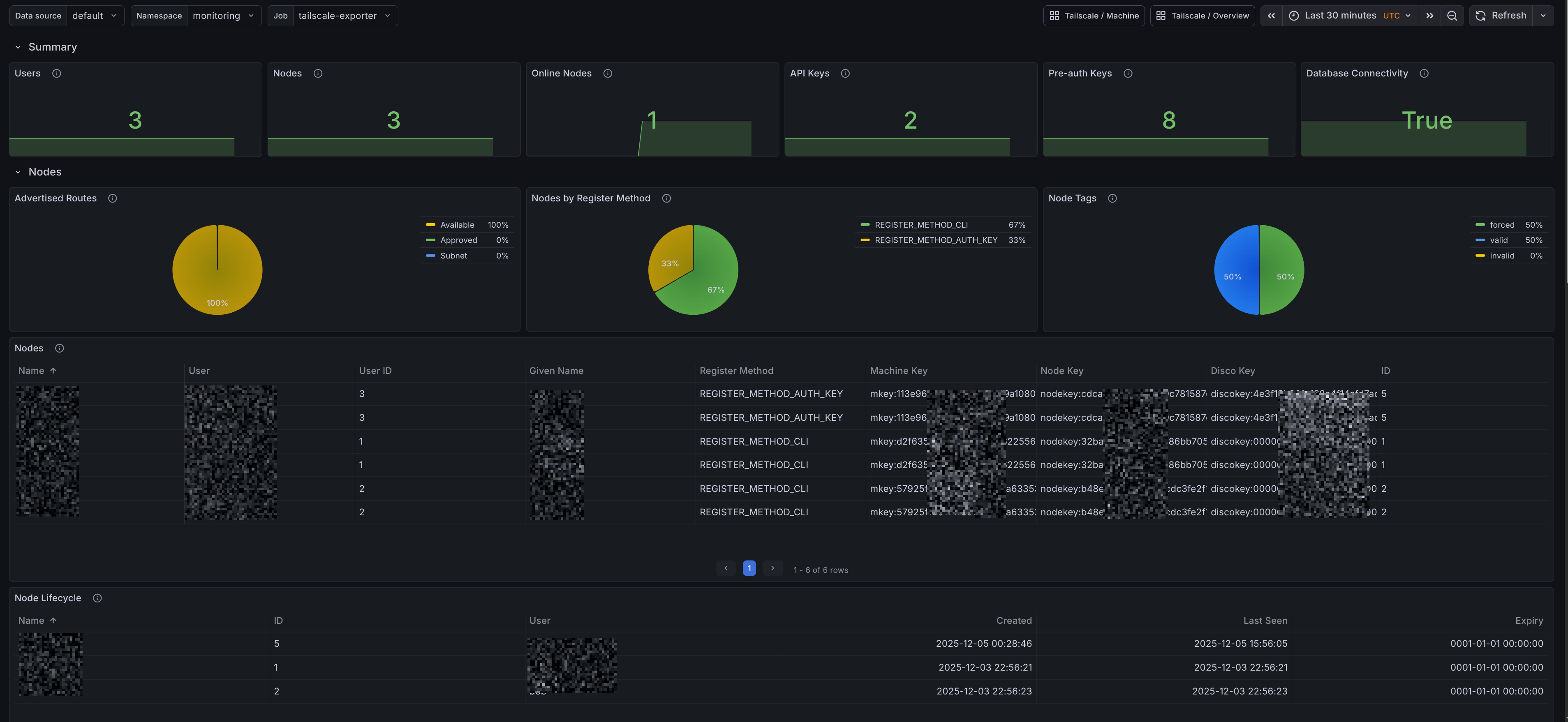The image size is (1568, 722).
Task: Toggle the REGISTER_METHOD_CLI legend entry
Action: coord(921,224)
